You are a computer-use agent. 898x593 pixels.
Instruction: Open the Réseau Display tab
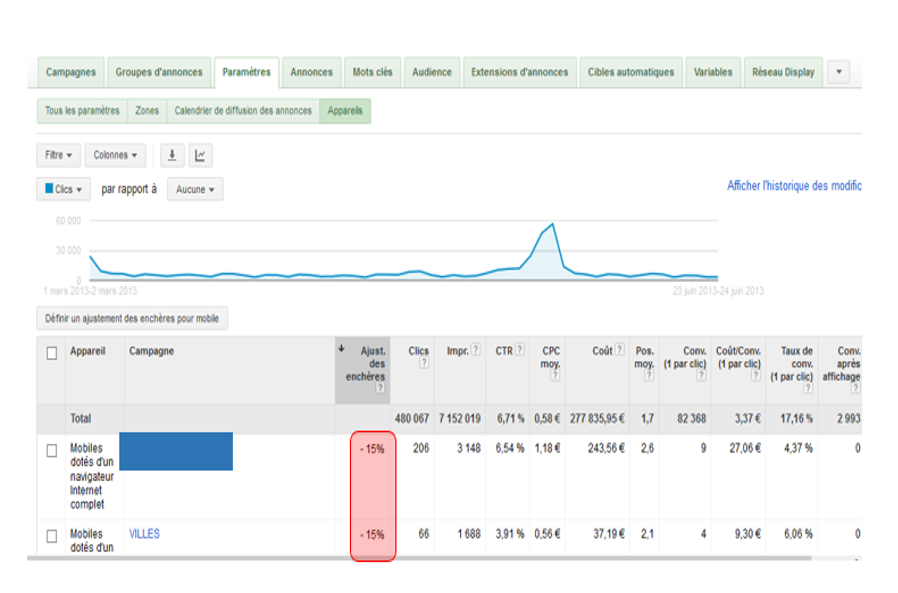(783, 72)
